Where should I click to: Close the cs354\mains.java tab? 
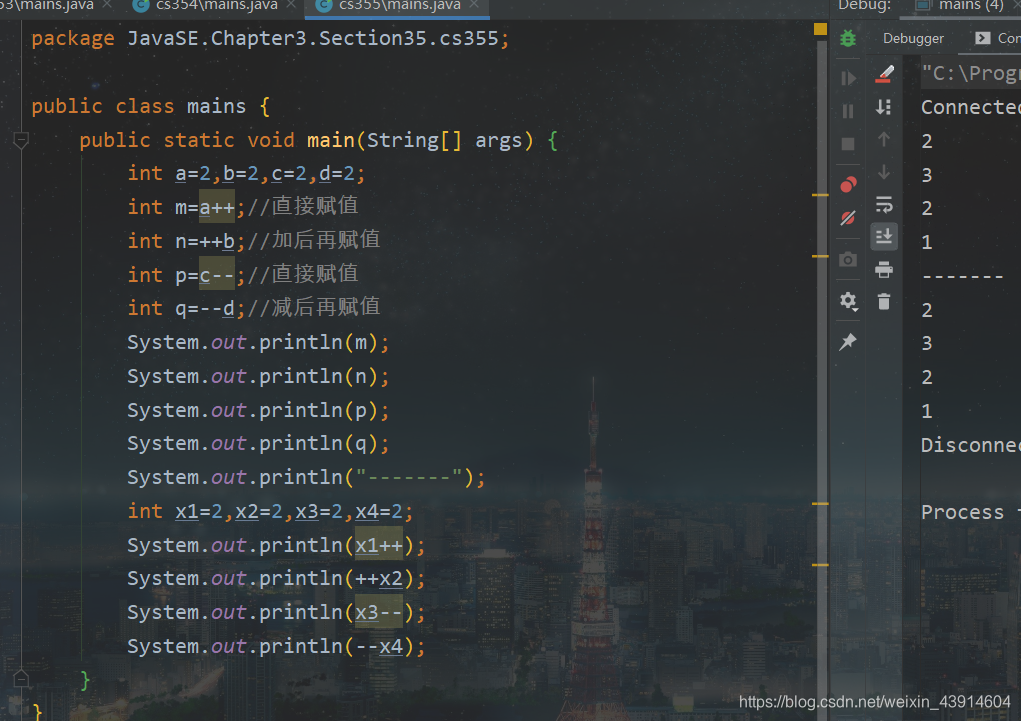tap(291, 5)
